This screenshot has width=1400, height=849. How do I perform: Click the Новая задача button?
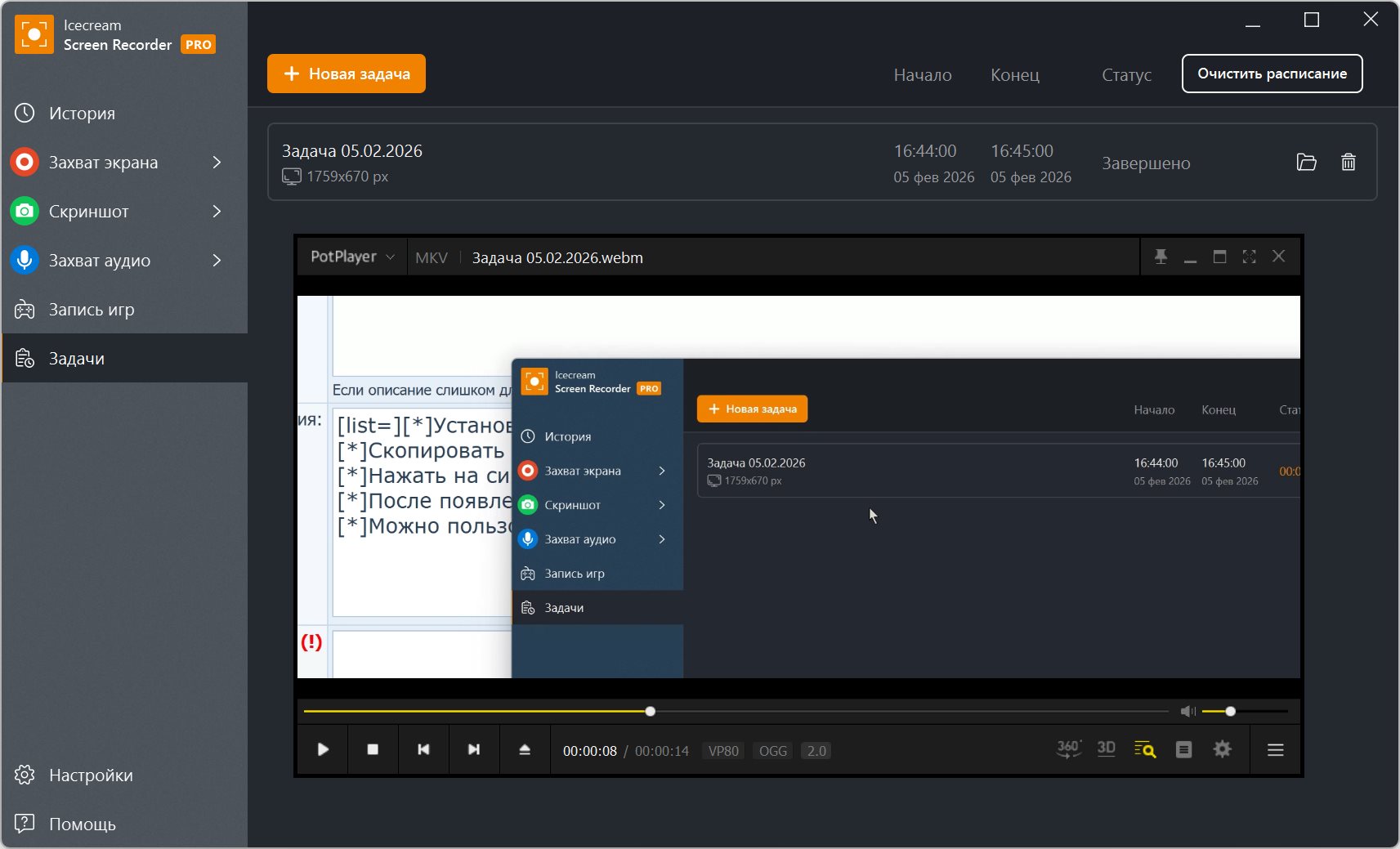346,74
